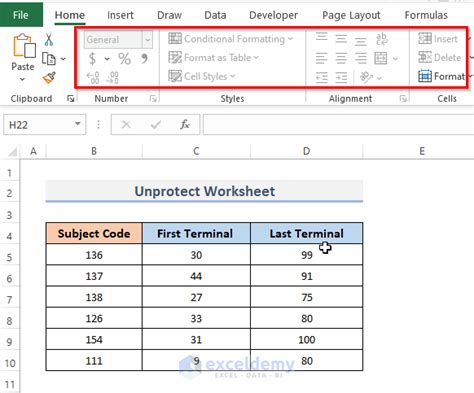This screenshot has height=393, width=474.
Task: Click Increase Indent icon
Action: tap(341, 78)
